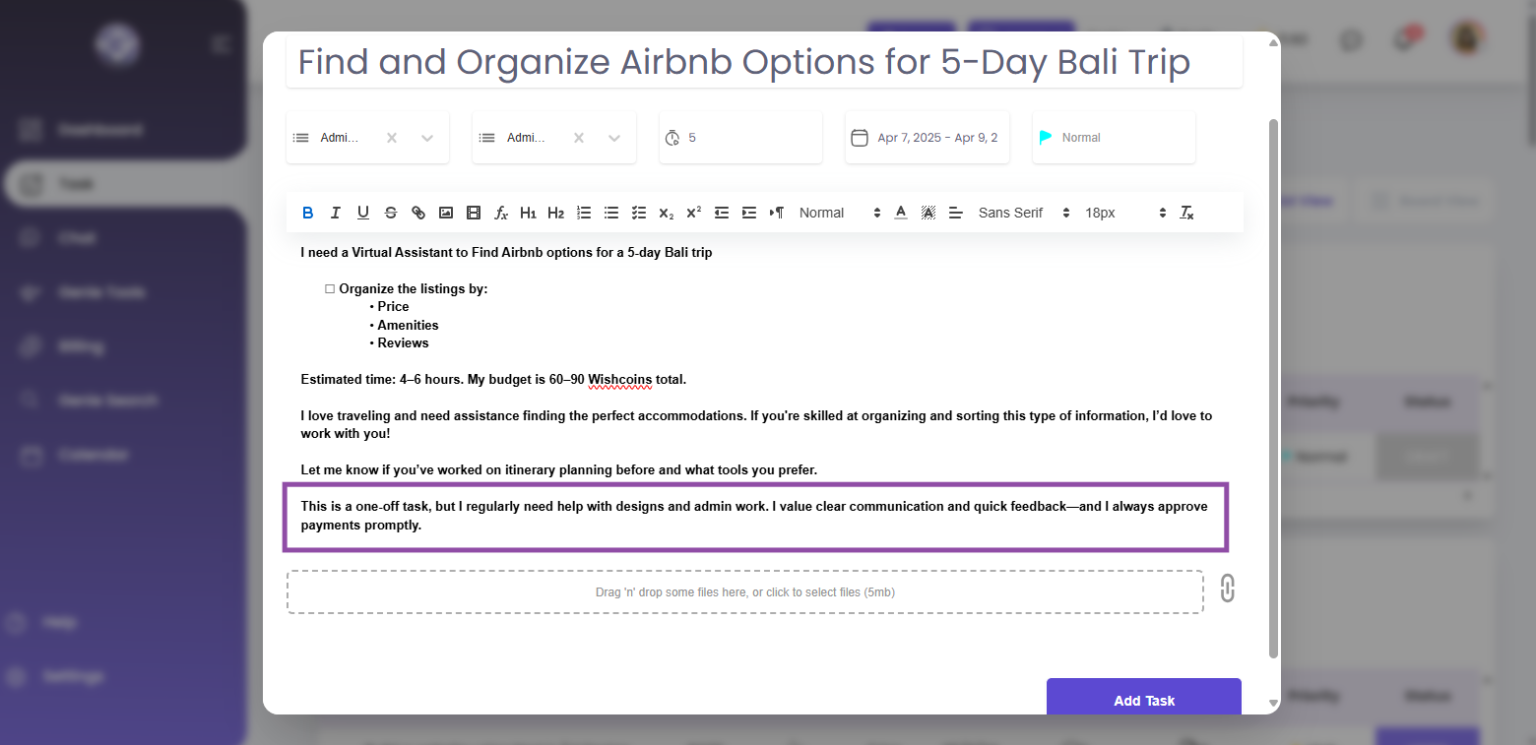Create a bulleted list
The width and height of the screenshot is (1536, 745).
(611, 213)
